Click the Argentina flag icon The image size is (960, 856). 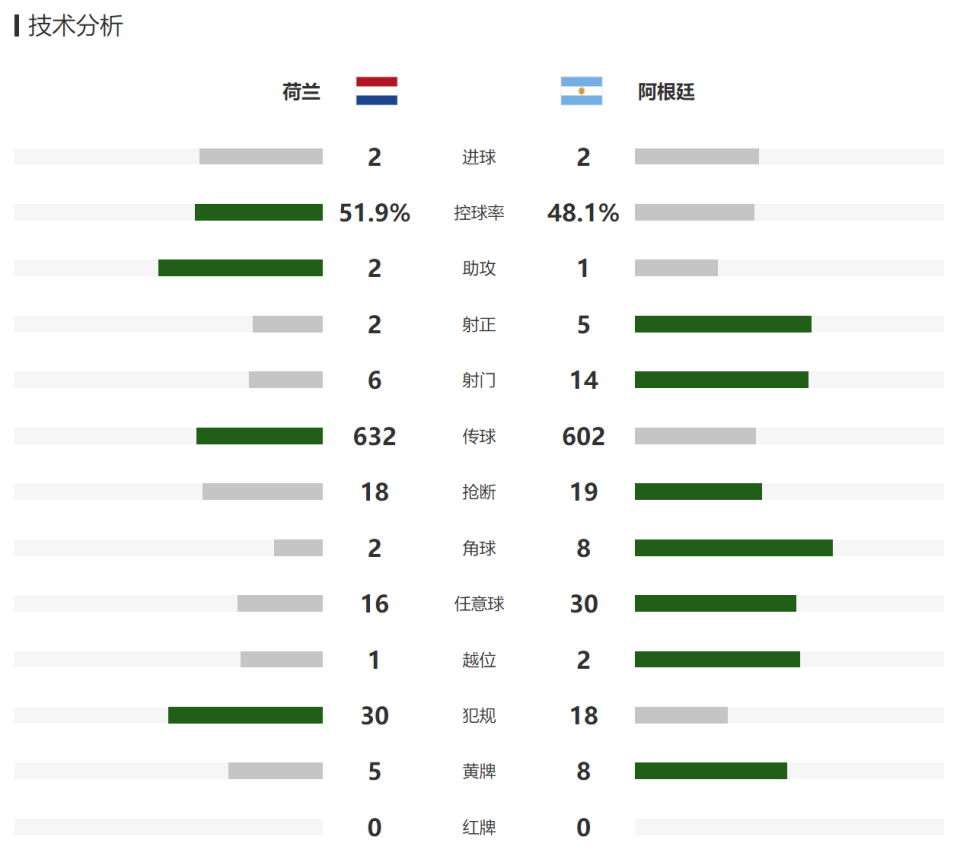581,91
